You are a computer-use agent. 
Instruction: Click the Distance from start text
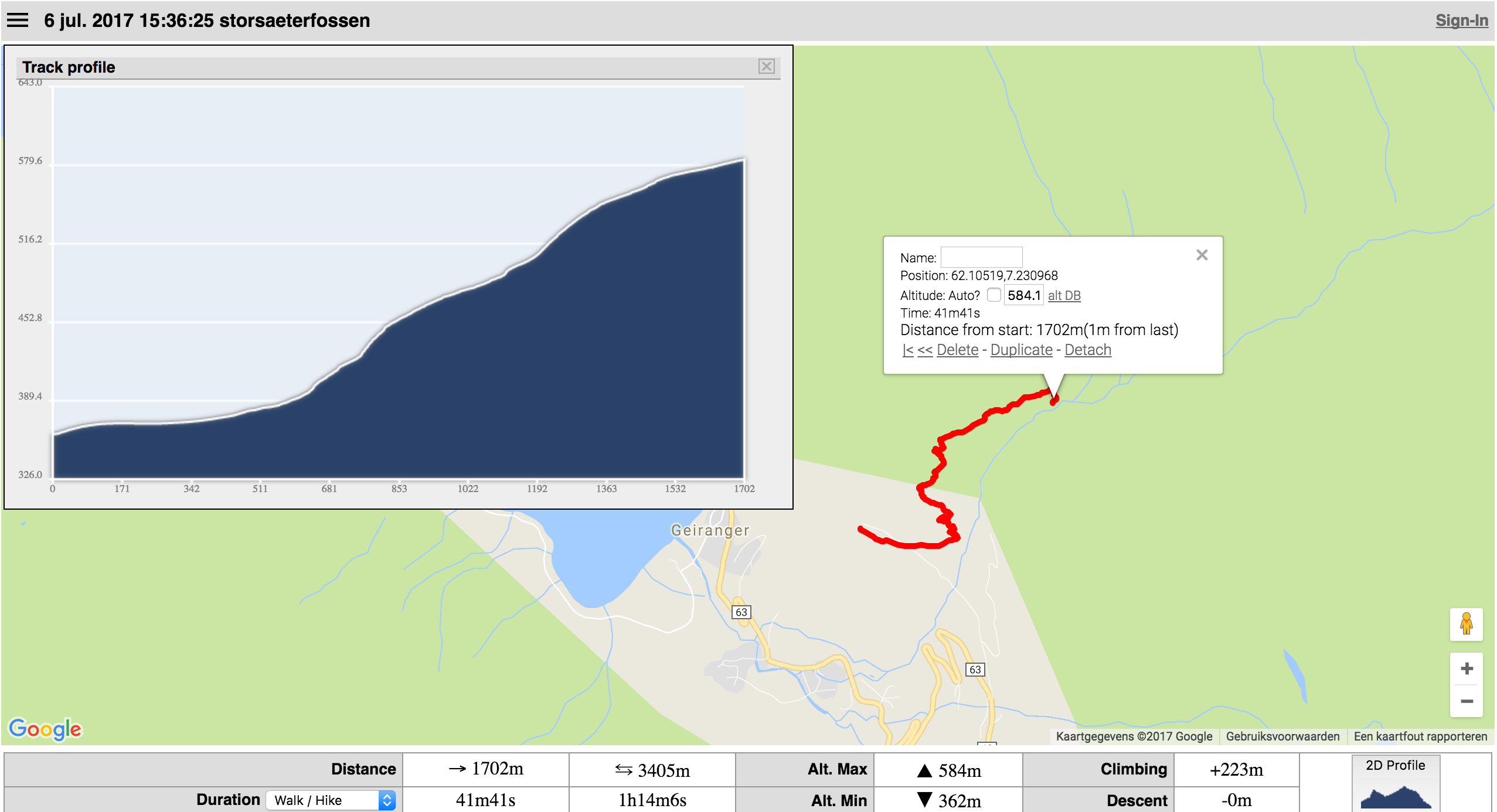[1039, 330]
